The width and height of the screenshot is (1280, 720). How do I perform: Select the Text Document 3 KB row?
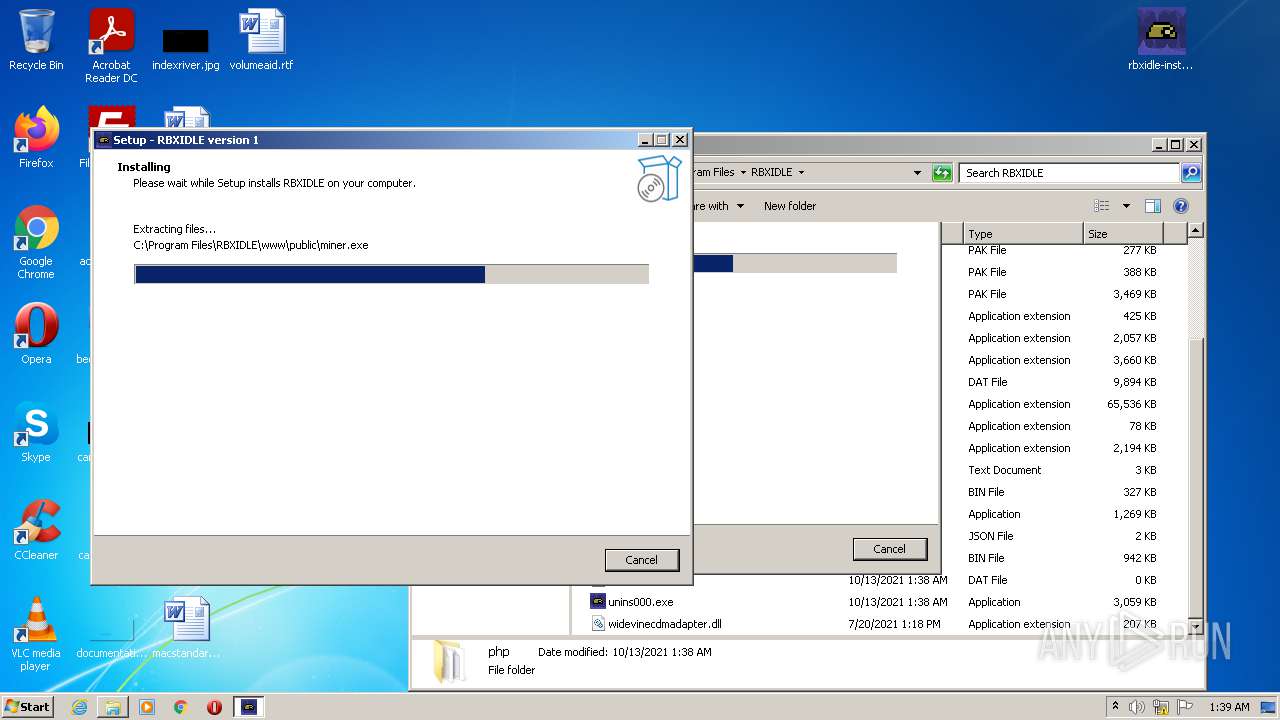[1063, 470]
